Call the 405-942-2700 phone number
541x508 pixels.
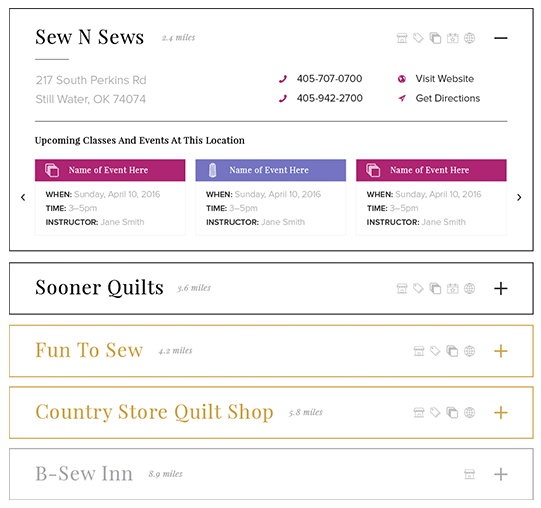coord(329,98)
